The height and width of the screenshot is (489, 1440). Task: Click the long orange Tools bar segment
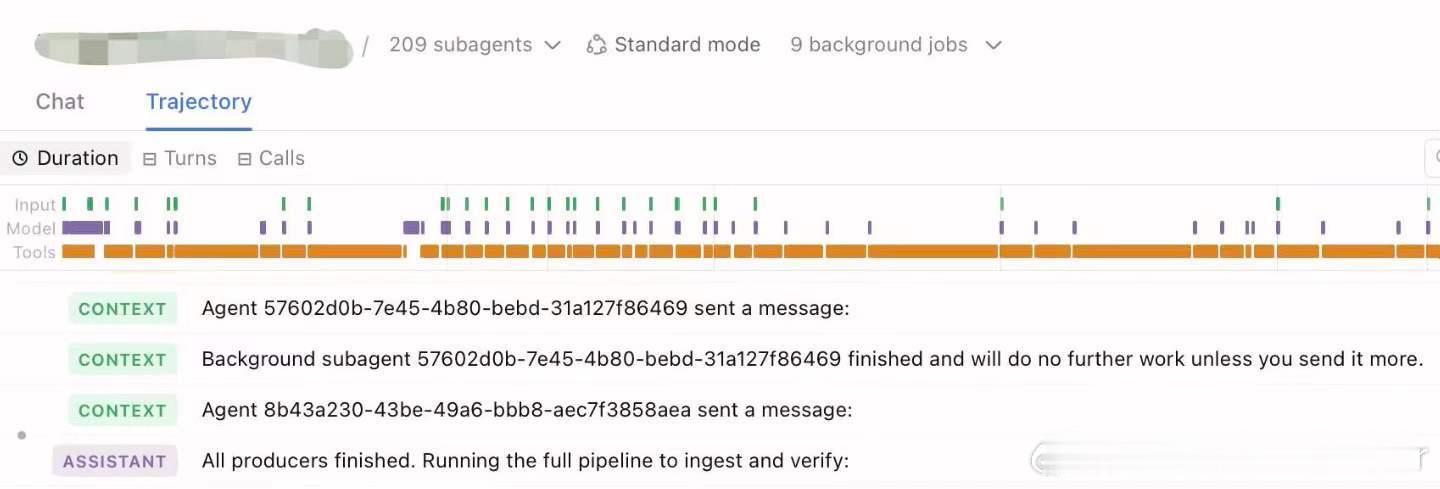coord(933,252)
